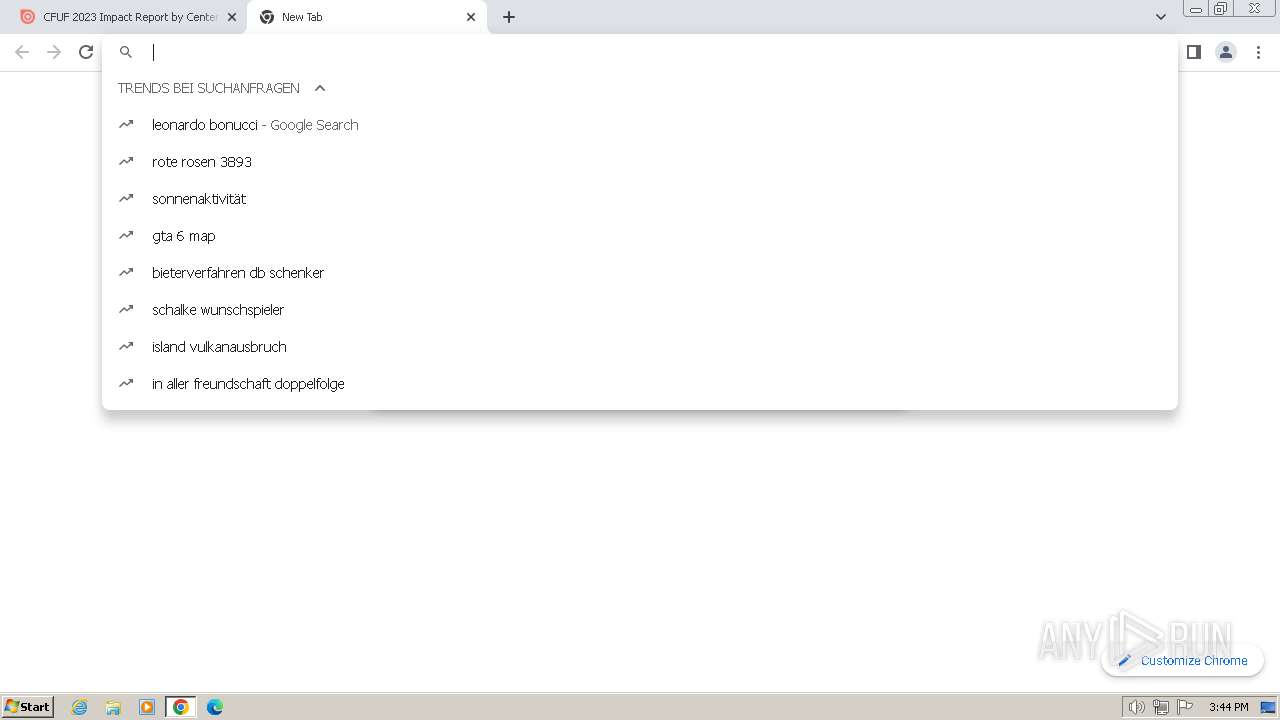Toggle the browser side panel
1280x720 pixels.
tap(1193, 52)
